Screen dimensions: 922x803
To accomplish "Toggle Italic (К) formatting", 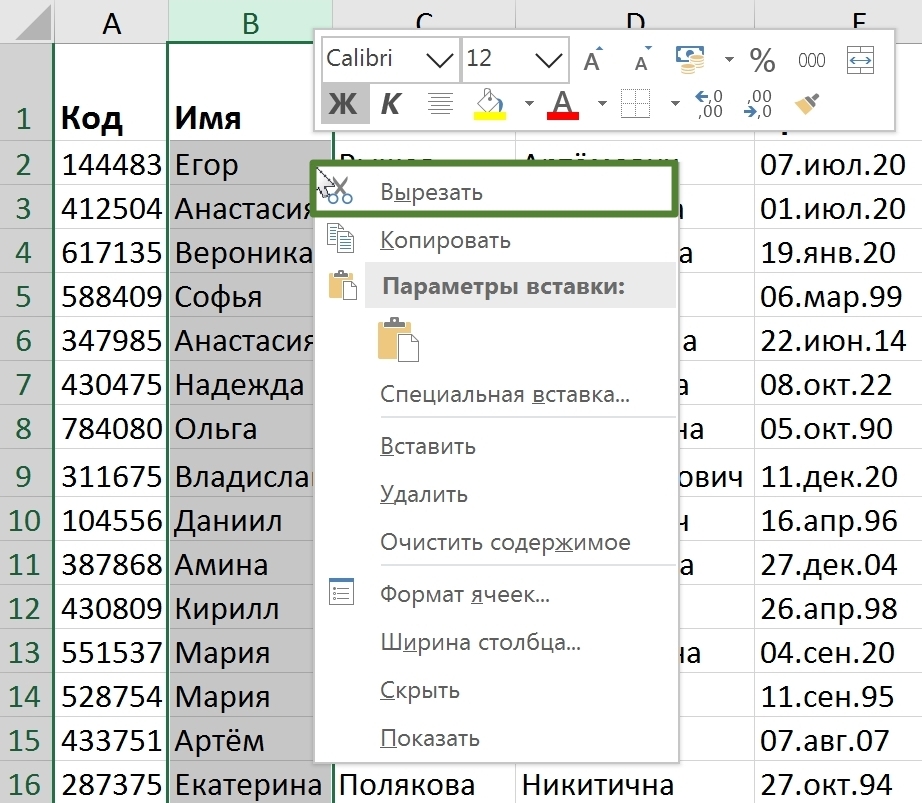I will [390, 104].
